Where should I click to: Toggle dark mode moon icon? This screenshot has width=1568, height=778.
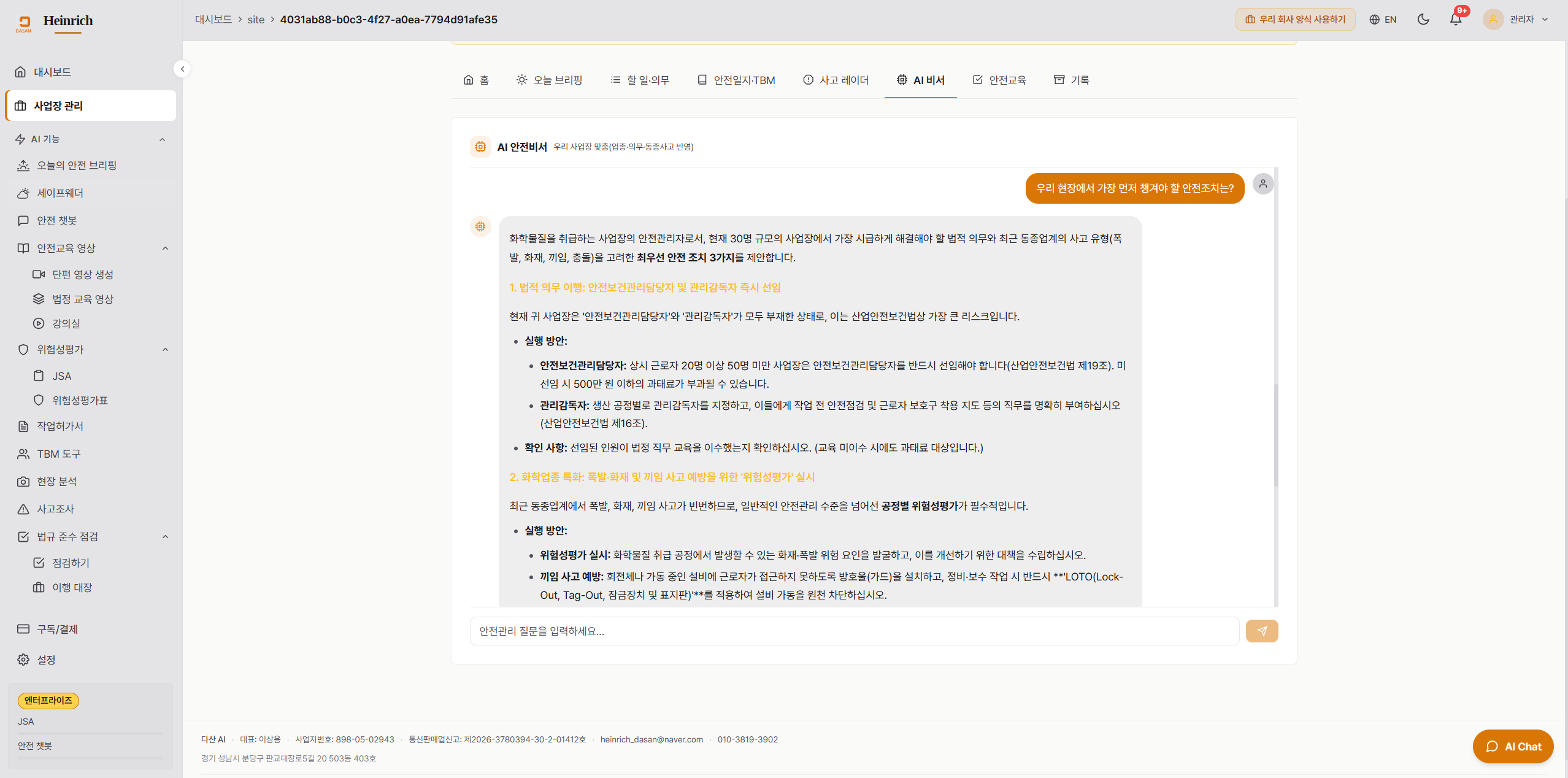click(1423, 20)
